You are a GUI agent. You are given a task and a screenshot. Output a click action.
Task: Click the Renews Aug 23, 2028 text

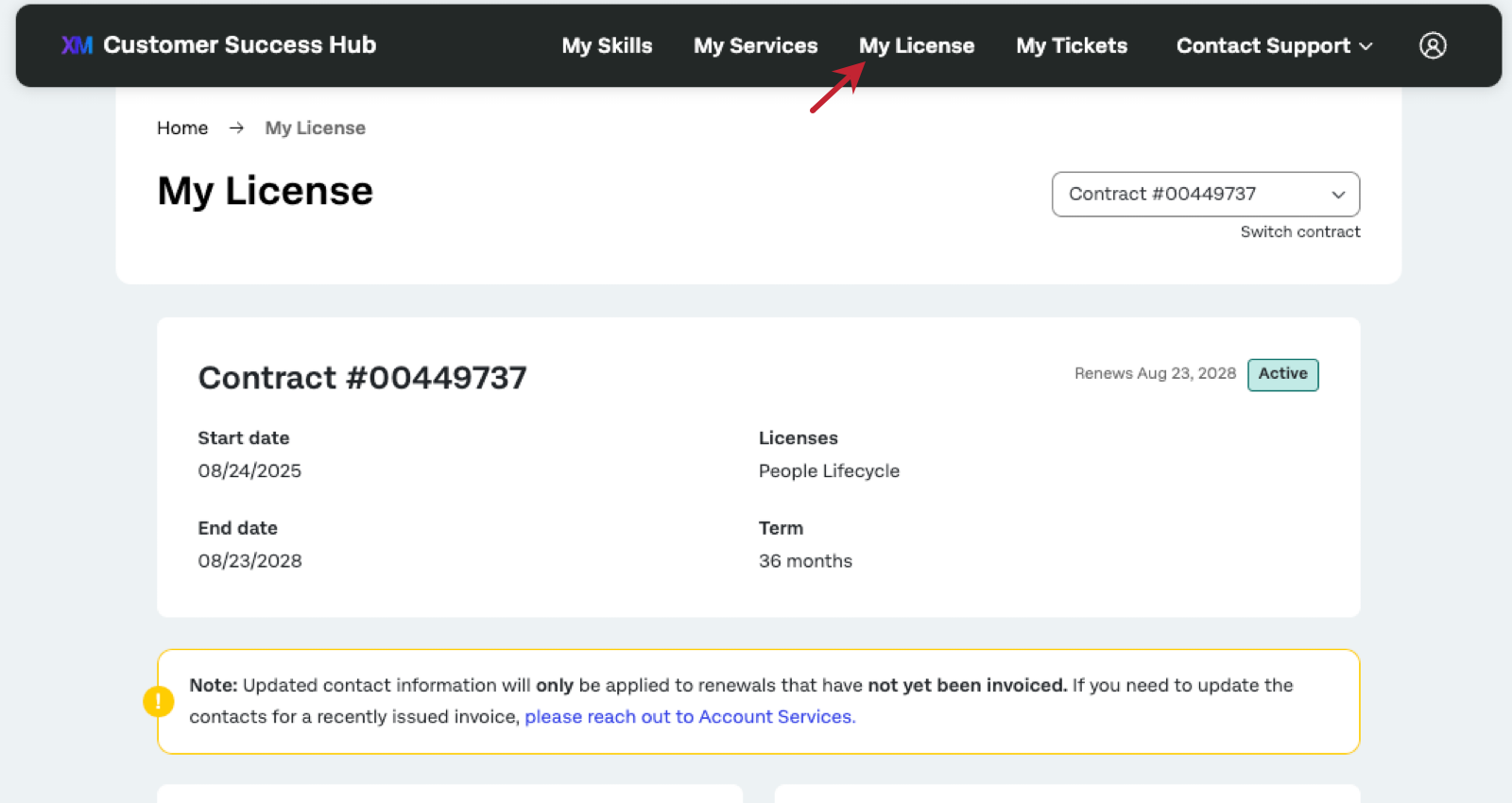(x=1155, y=373)
